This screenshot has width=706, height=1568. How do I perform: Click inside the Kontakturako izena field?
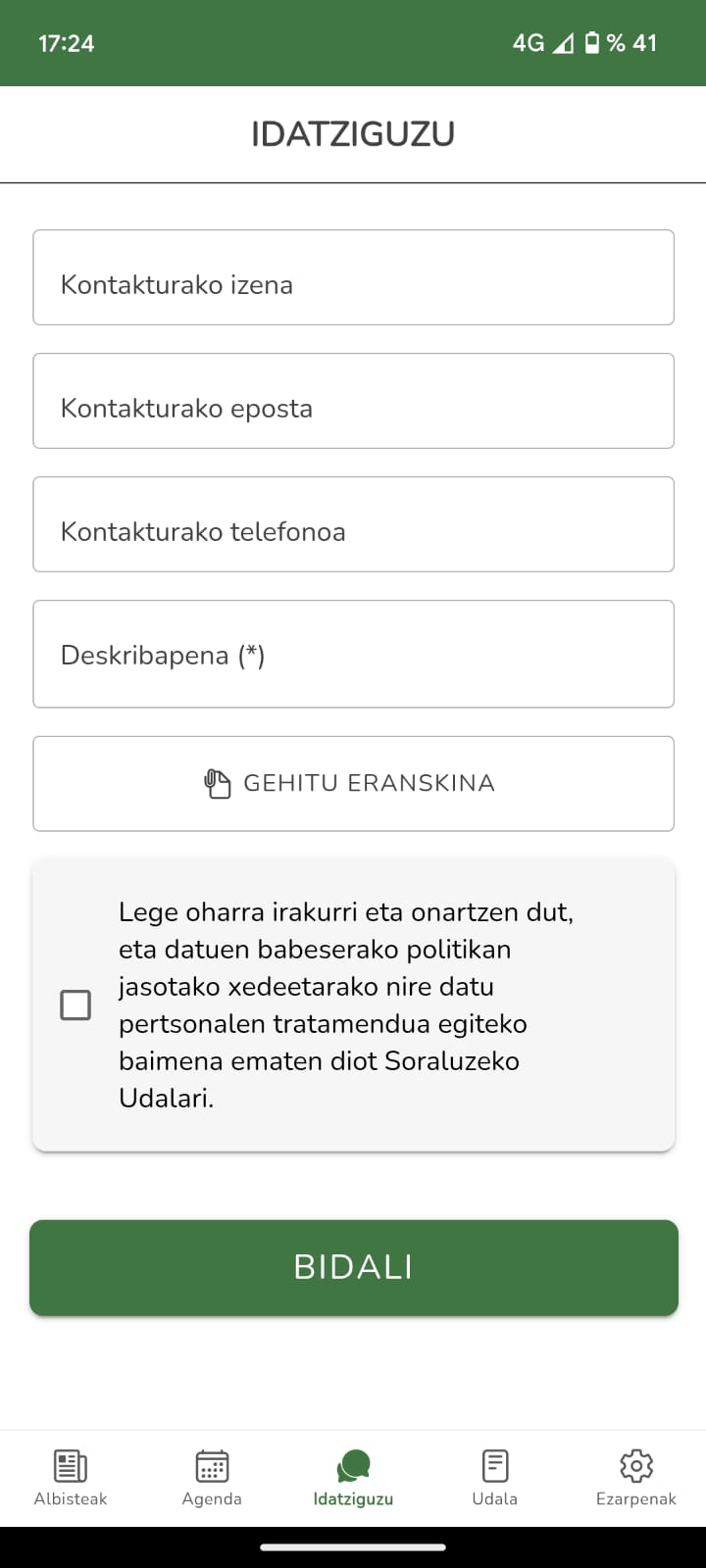[x=353, y=277]
